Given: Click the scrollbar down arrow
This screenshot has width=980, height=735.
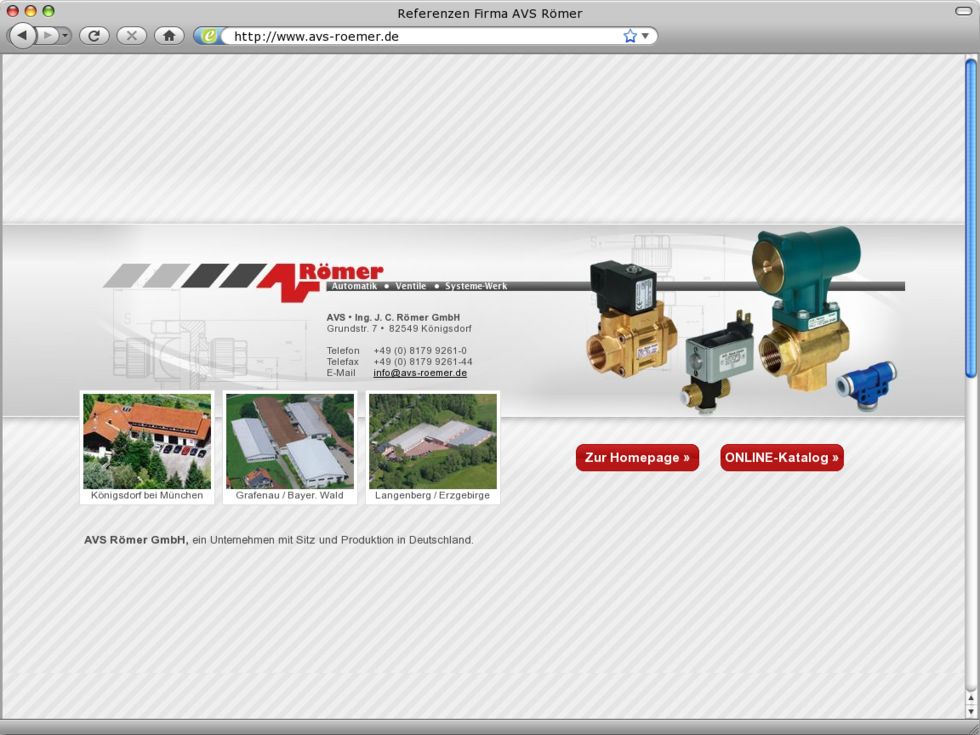Looking at the screenshot, I should click(x=971, y=711).
